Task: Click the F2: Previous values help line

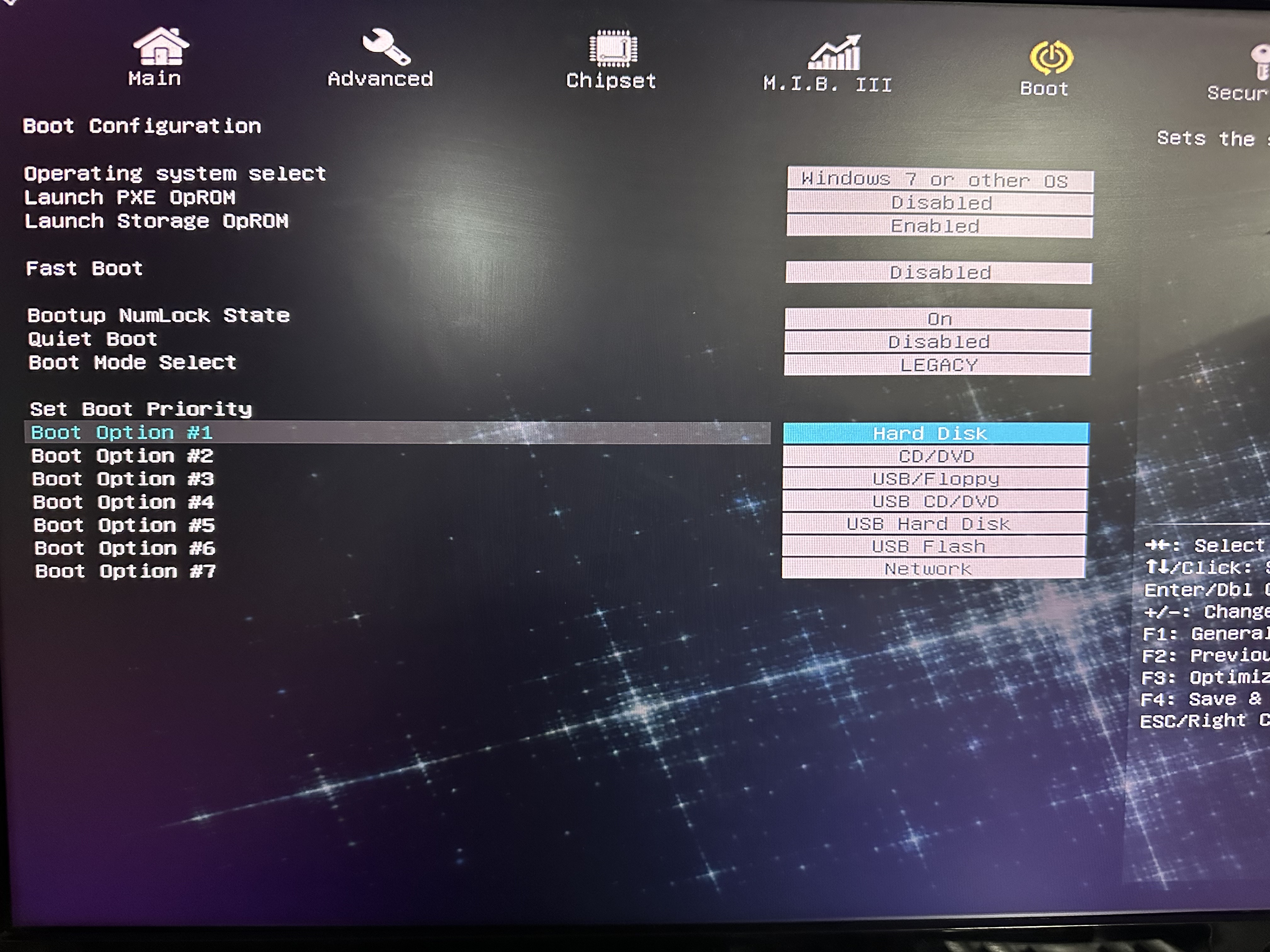Action: [1206, 655]
